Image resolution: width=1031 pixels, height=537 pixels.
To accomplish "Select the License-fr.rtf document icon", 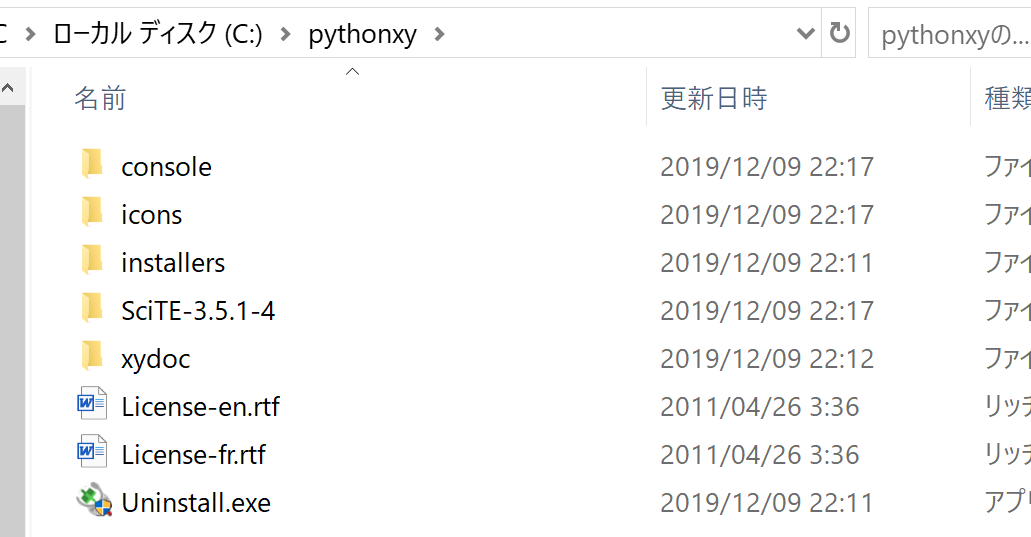I will [x=92, y=452].
